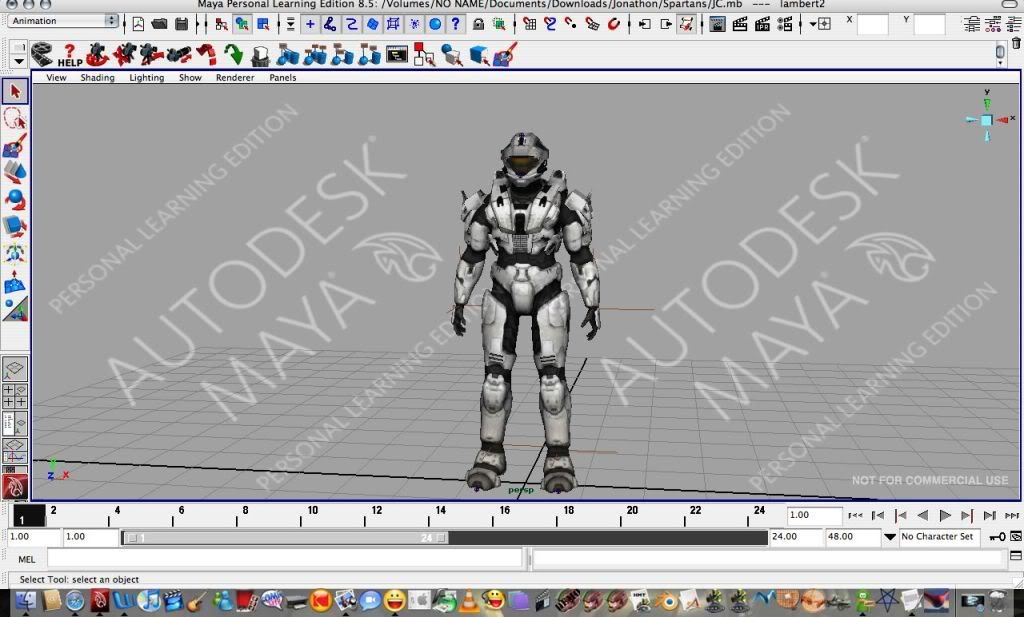Image resolution: width=1024 pixels, height=617 pixels.
Task: Click the Y coordinate input field
Action: (929, 24)
